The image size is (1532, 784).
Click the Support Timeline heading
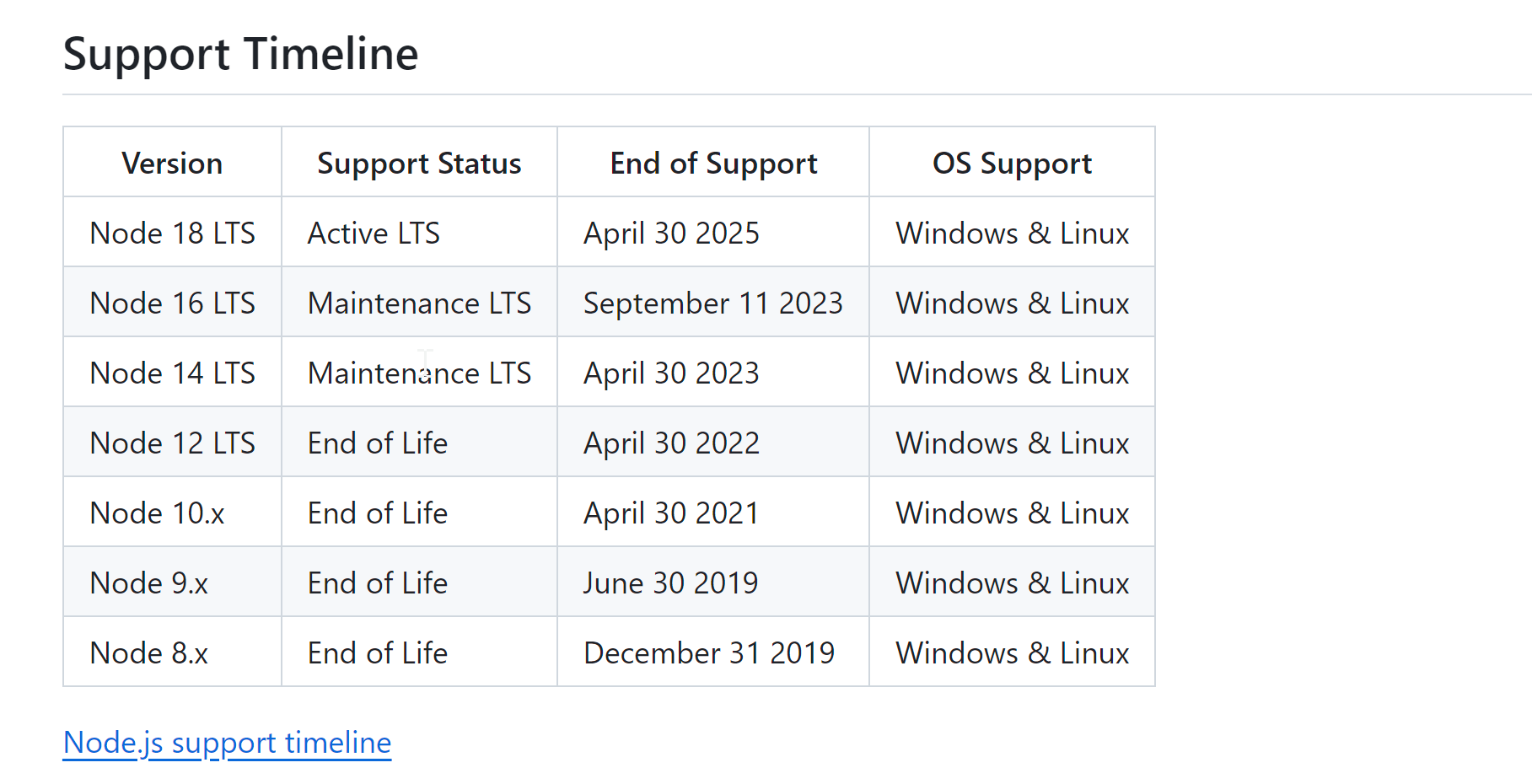click(241, 54)
